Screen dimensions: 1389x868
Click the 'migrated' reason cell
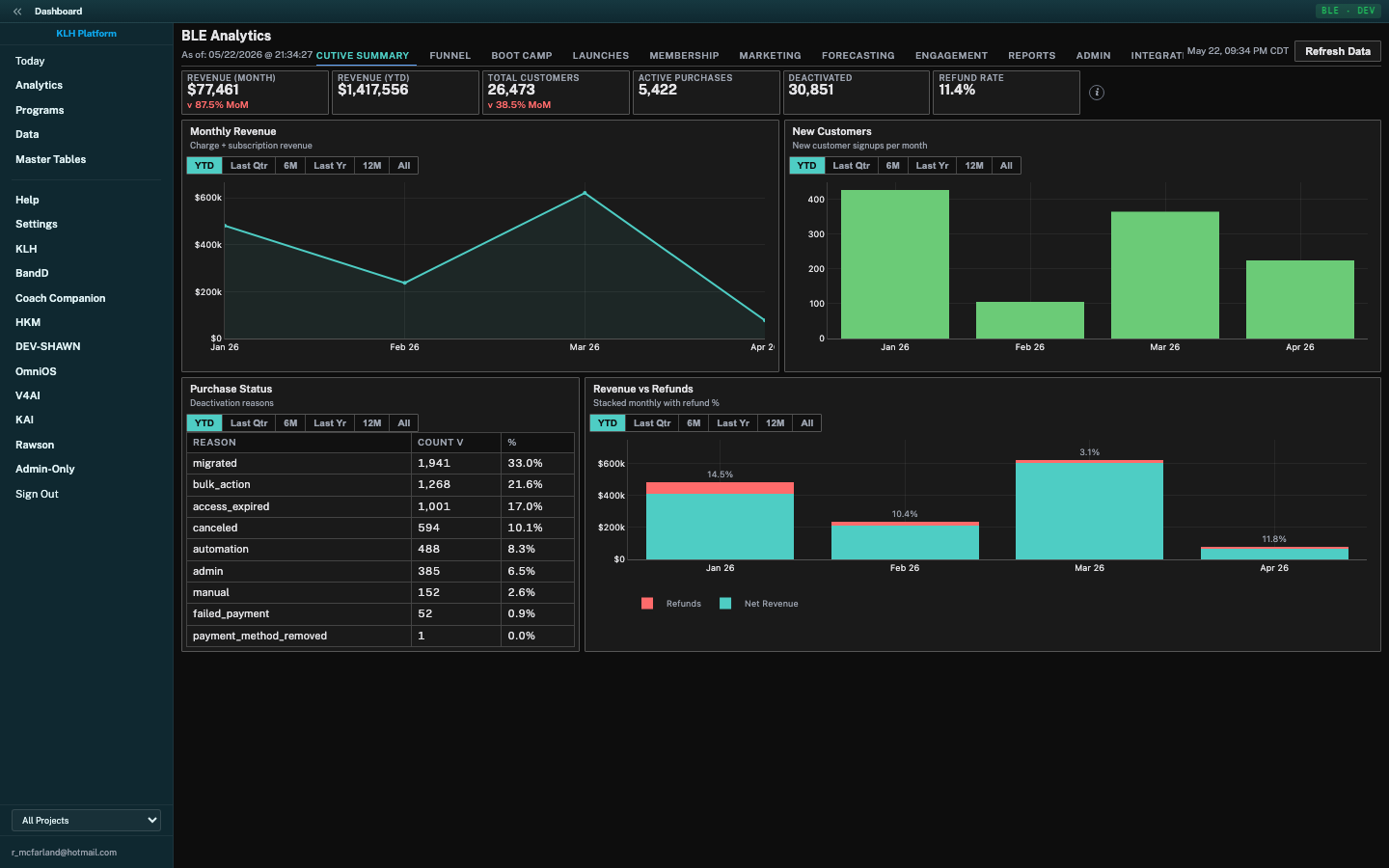[x=299, y=464]
